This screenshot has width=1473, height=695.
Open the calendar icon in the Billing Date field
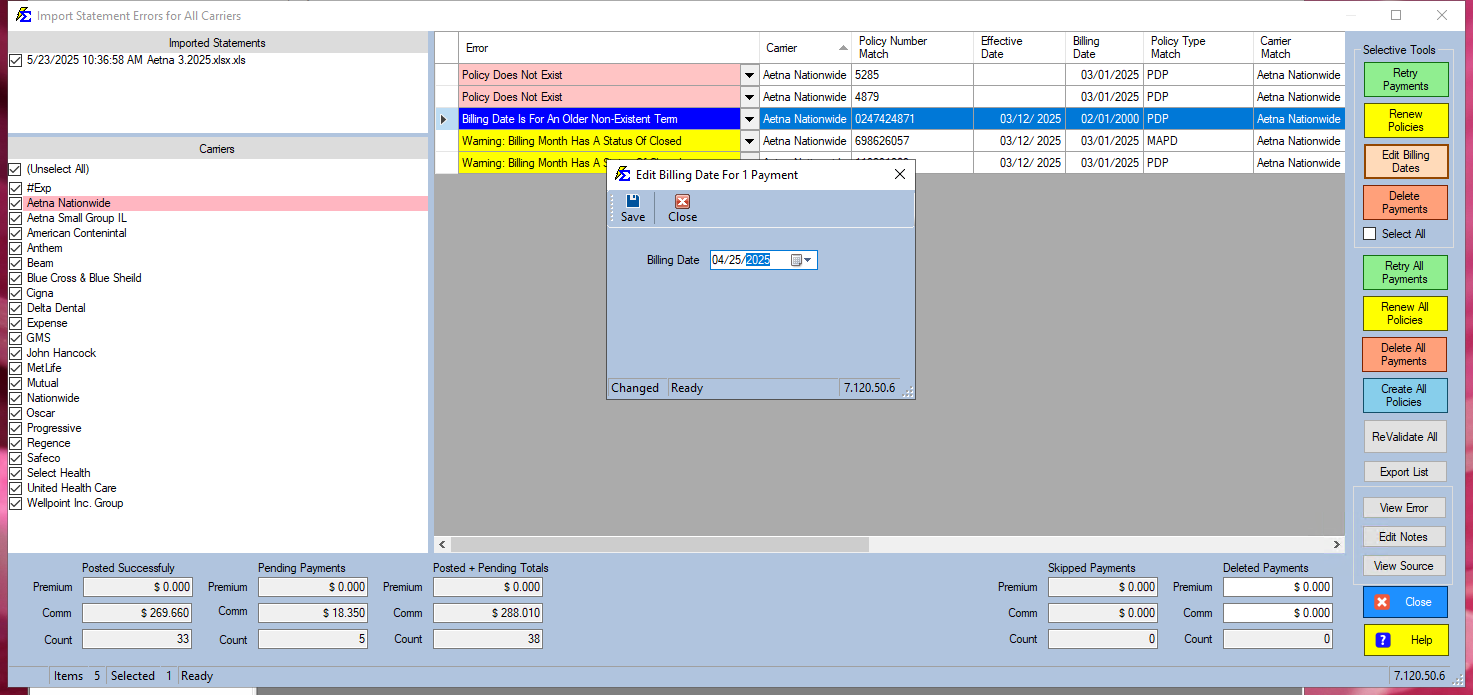(x=794, y=259)
